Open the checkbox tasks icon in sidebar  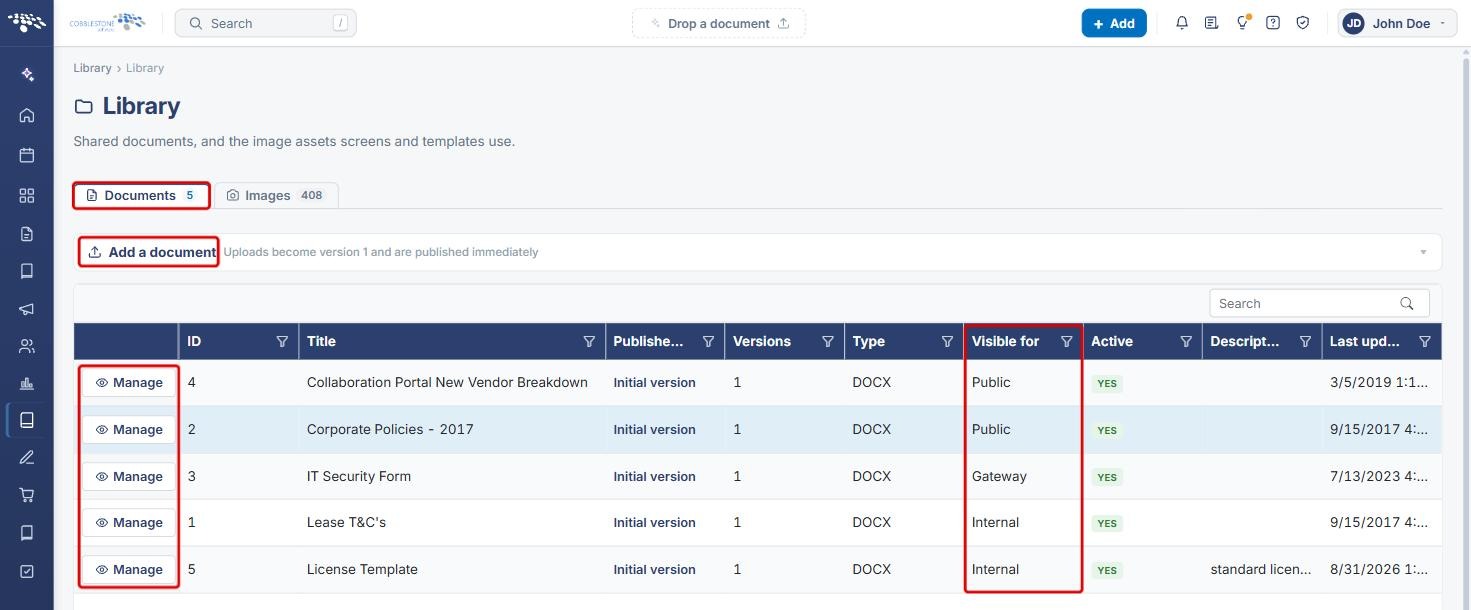click(x=27, y=571)
